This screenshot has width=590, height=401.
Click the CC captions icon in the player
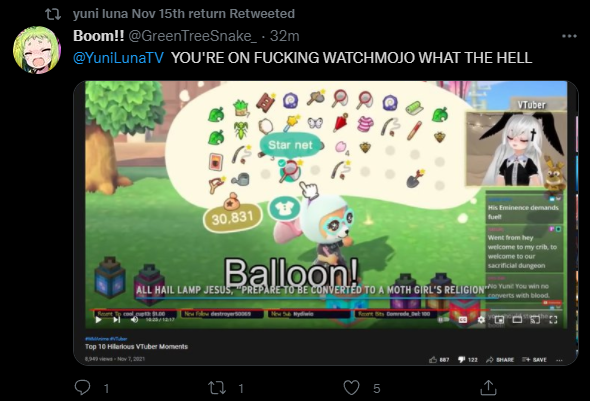[463, 320]
